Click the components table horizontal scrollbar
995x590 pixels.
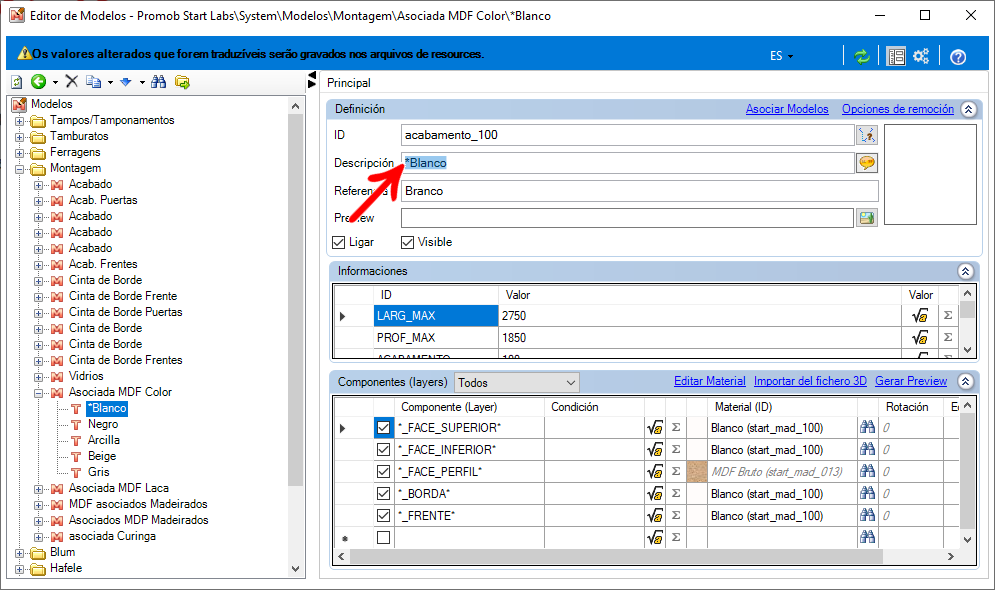click(616, 556)
